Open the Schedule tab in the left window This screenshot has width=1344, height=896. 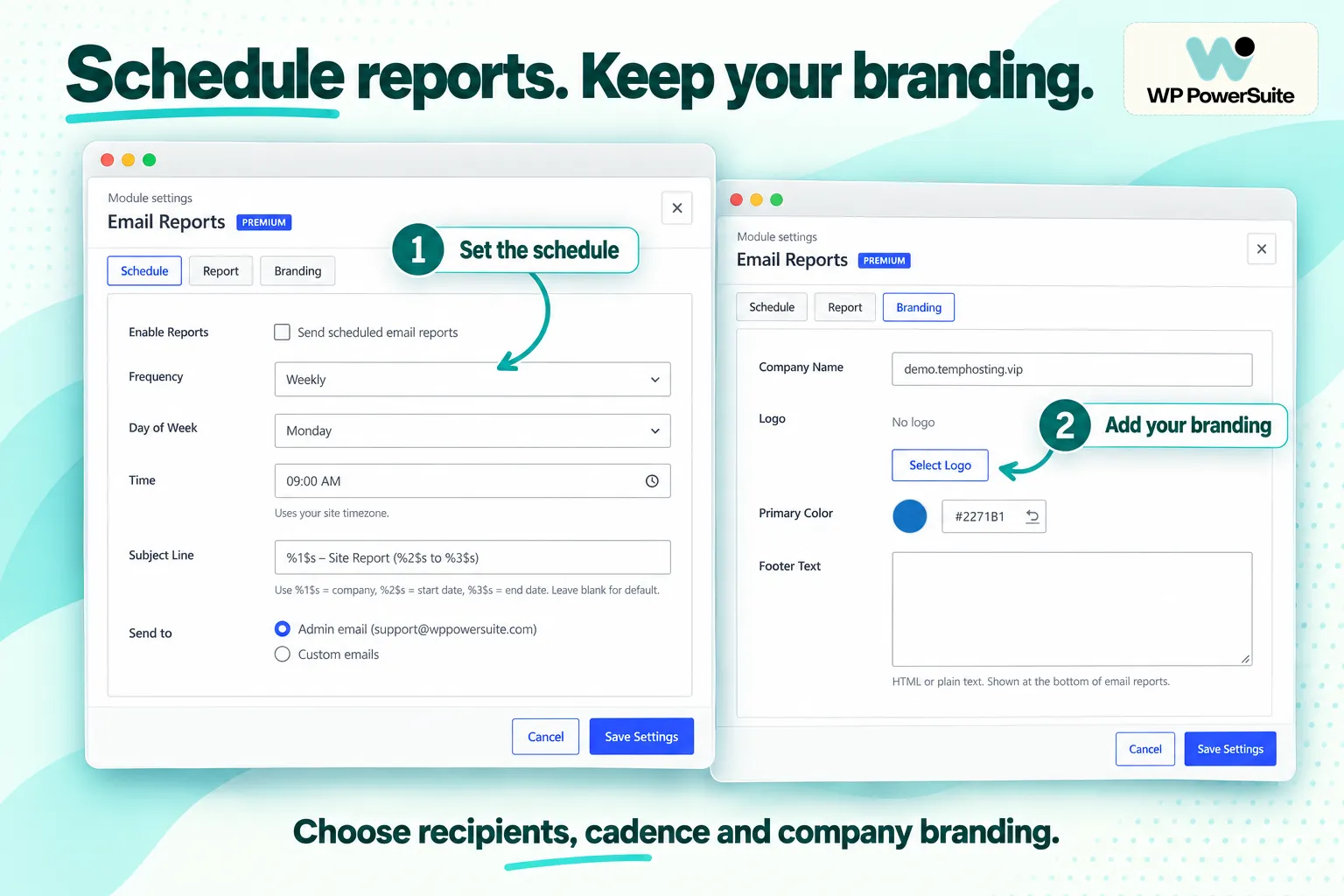[144, 271]
